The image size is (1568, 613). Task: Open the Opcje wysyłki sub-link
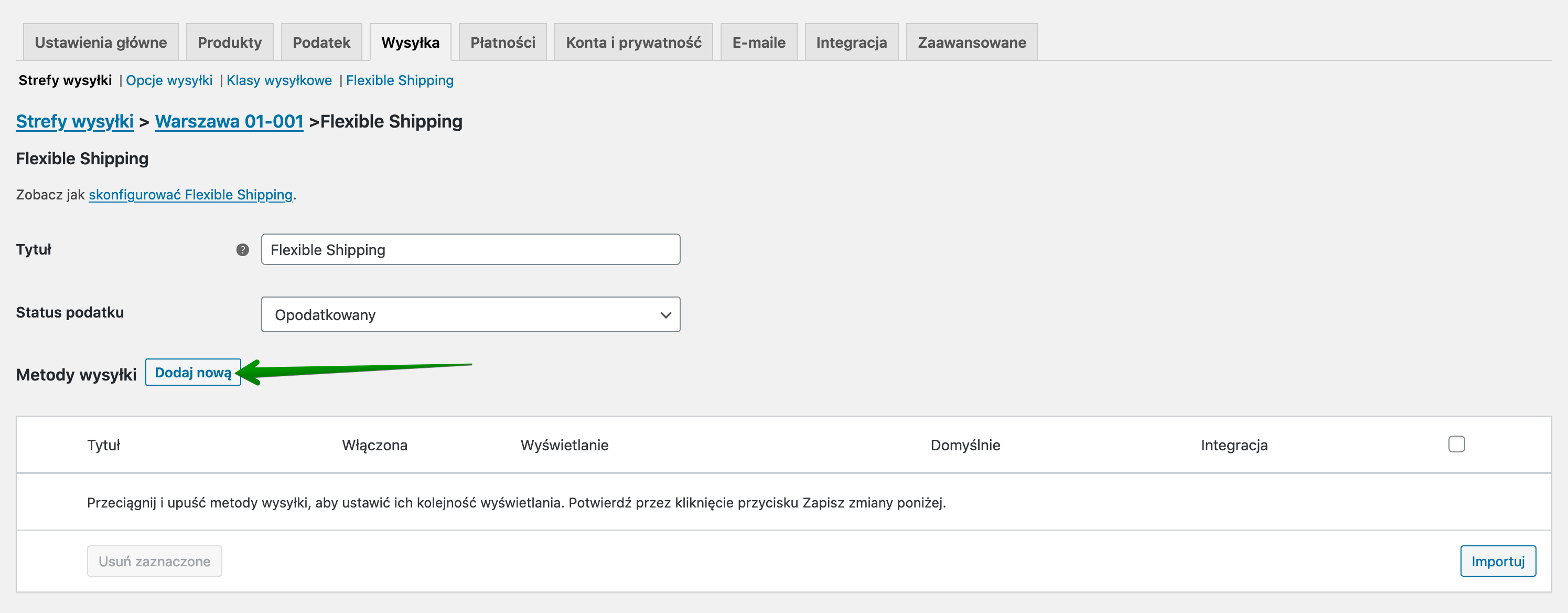[169, 80]
